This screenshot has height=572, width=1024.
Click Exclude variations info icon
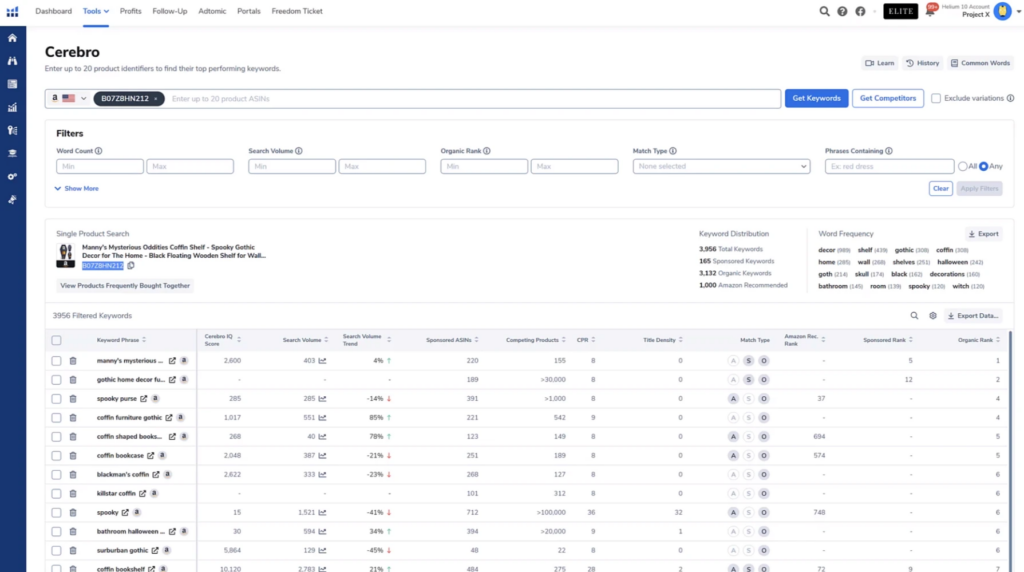click(1010, 98)
